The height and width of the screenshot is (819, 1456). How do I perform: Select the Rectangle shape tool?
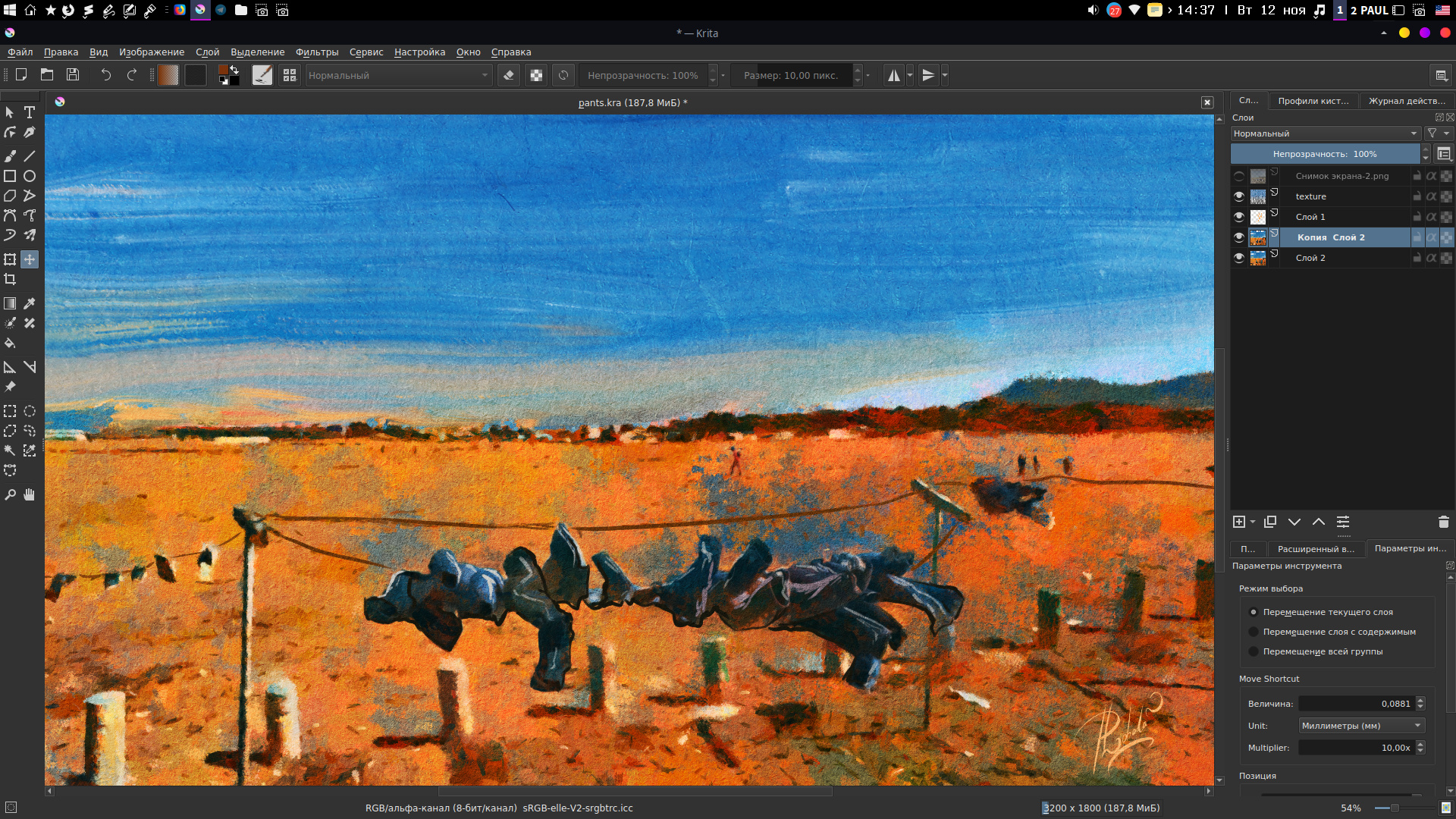[10, 176]
